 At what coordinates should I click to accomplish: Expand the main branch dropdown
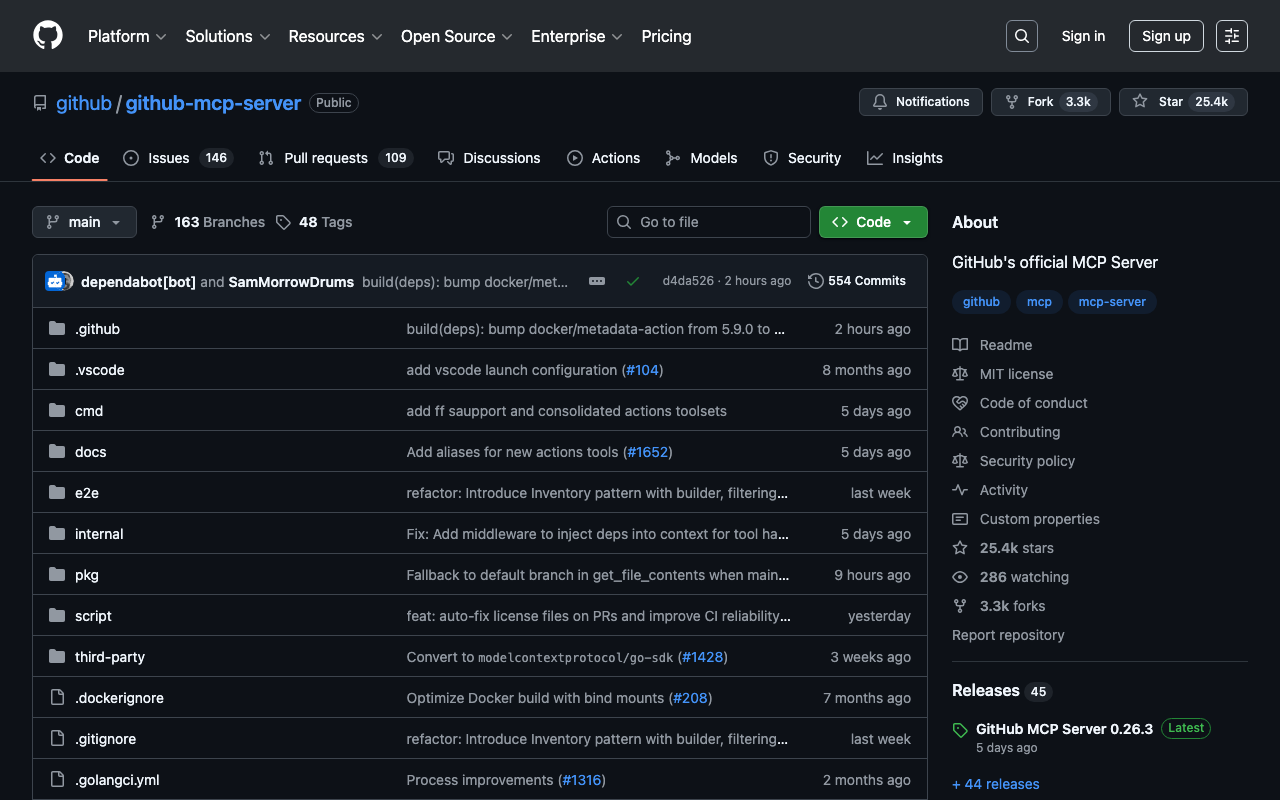point(84,222)
